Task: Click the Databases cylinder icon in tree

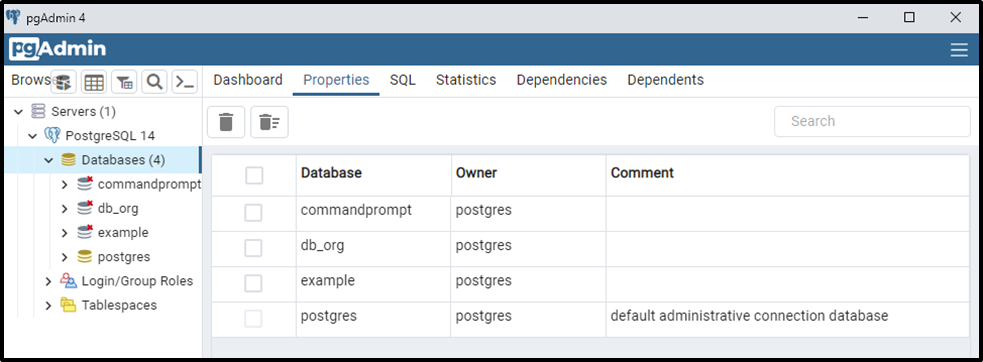Action: pos(68,160)
